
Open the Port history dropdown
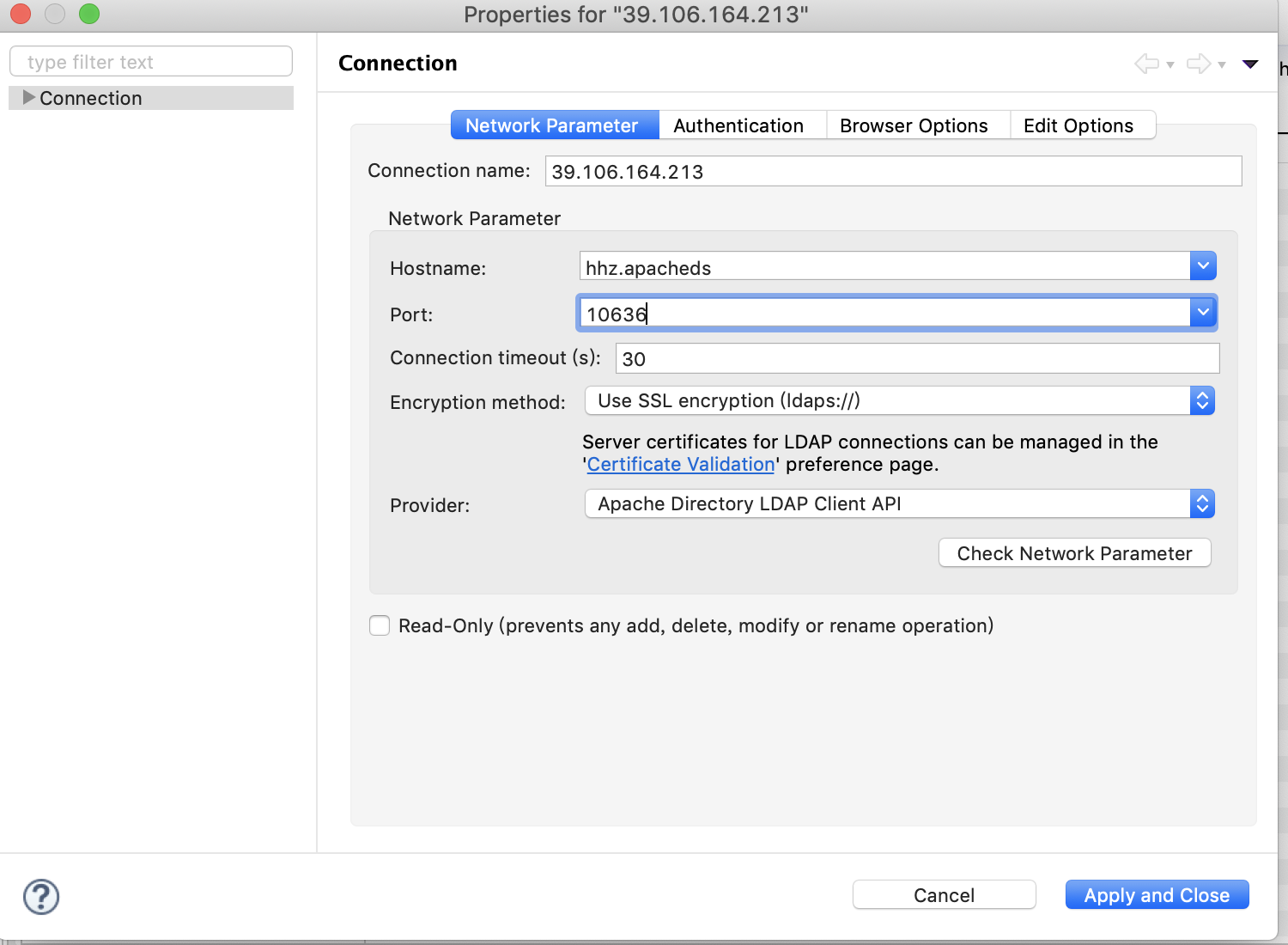point(1203,312)
